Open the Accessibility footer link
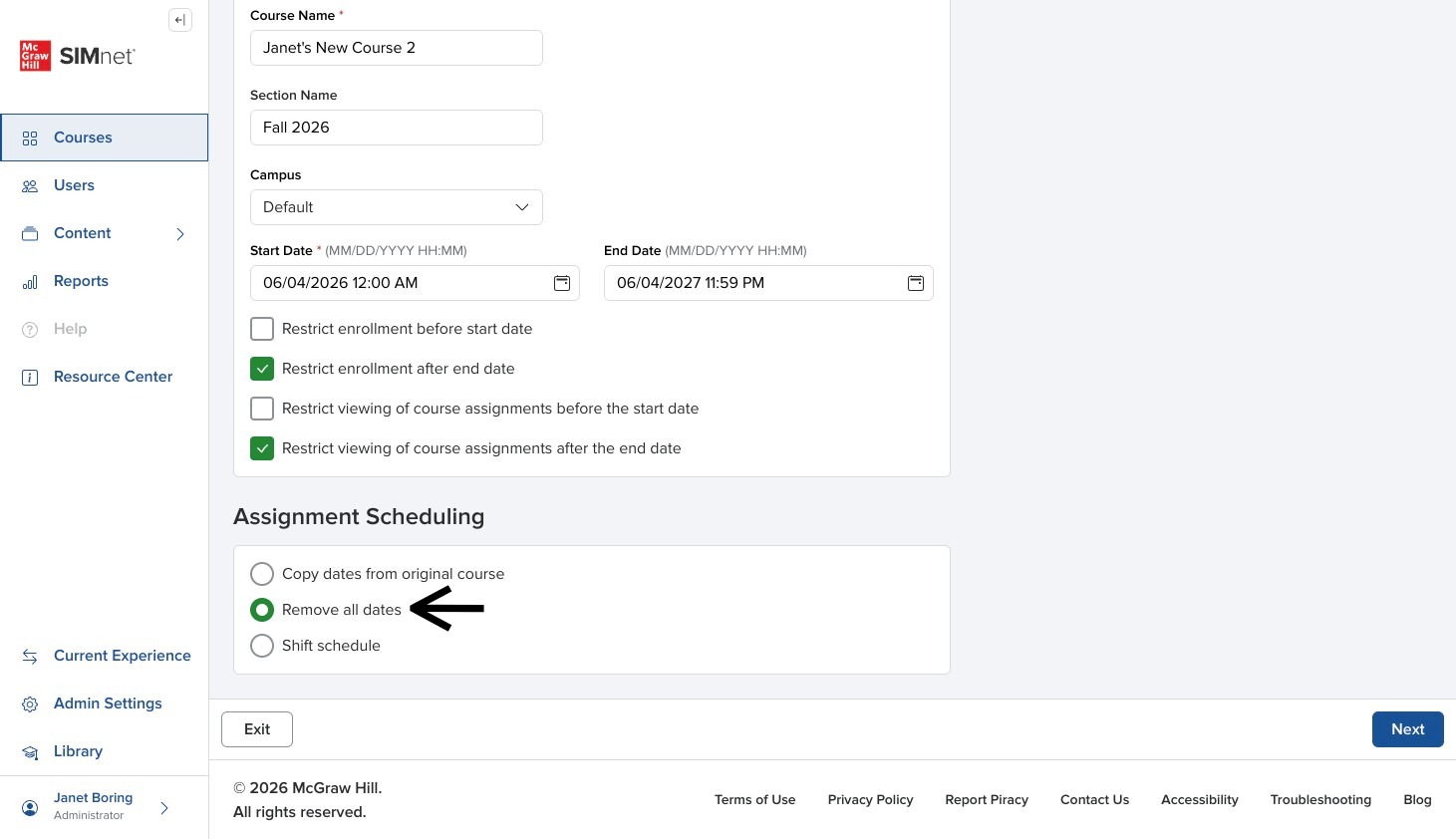The height and width of the screenshot is (839, 1456). tap(1200, 799)
